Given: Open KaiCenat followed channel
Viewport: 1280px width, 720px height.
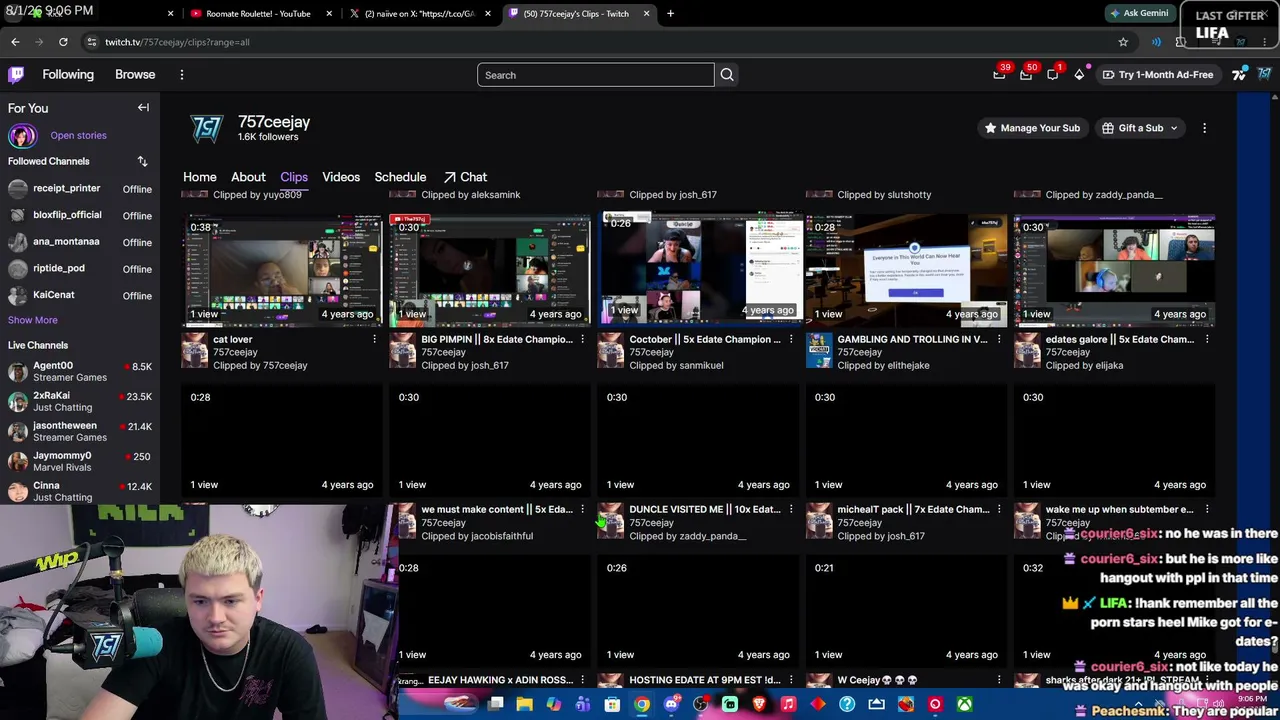Looking at the screenshot, I should click(80, 295).
